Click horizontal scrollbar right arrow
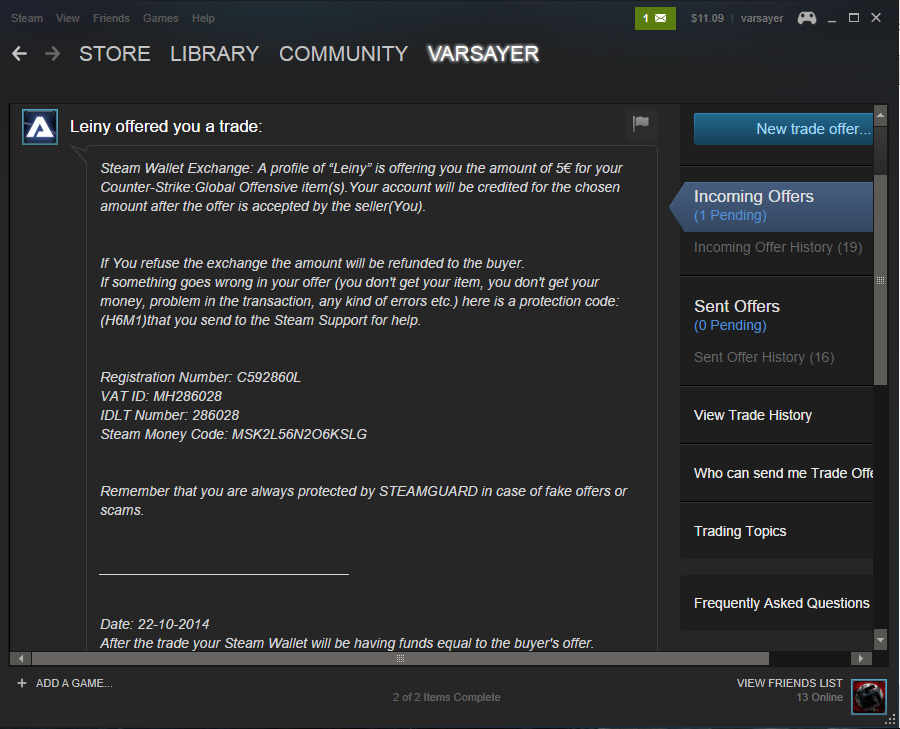 click(x=860, y=658)
